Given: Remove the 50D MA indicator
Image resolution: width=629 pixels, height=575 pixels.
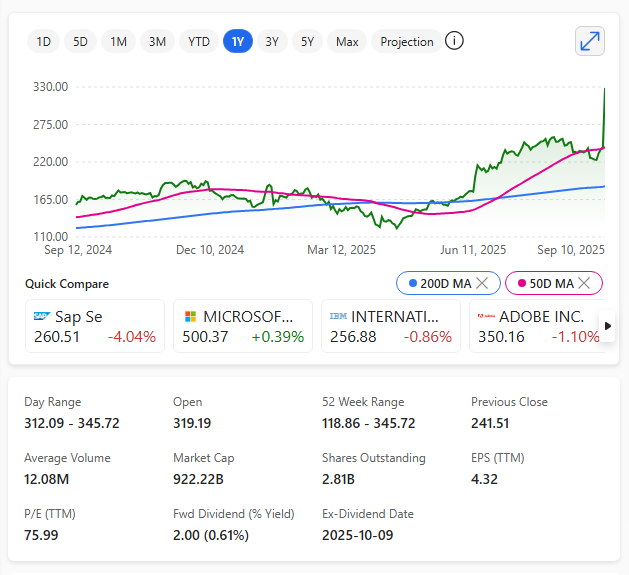Looking at the screenshot, I should (584, 283).
